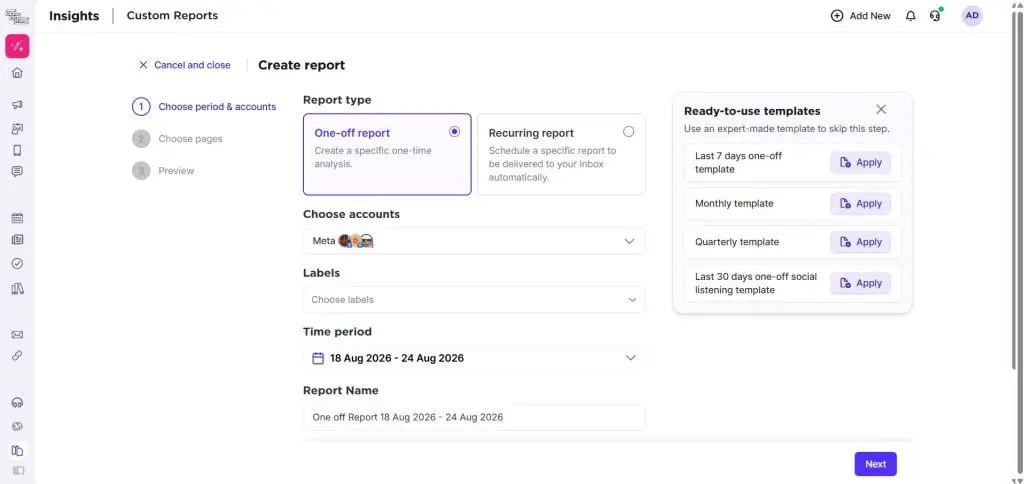Click the envelope icon in sidebar
The width and height of the screenshot is (1024, 484).
18,334
